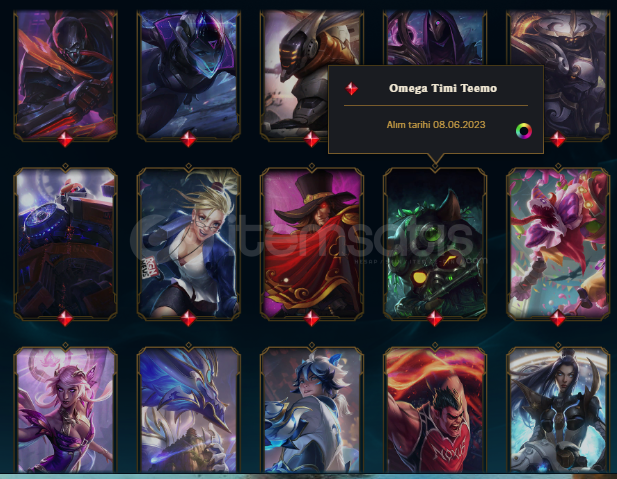Click red gem under purple-visor assassin card
This screenshot has width=617, height=479.
click(x=188, y=139)
